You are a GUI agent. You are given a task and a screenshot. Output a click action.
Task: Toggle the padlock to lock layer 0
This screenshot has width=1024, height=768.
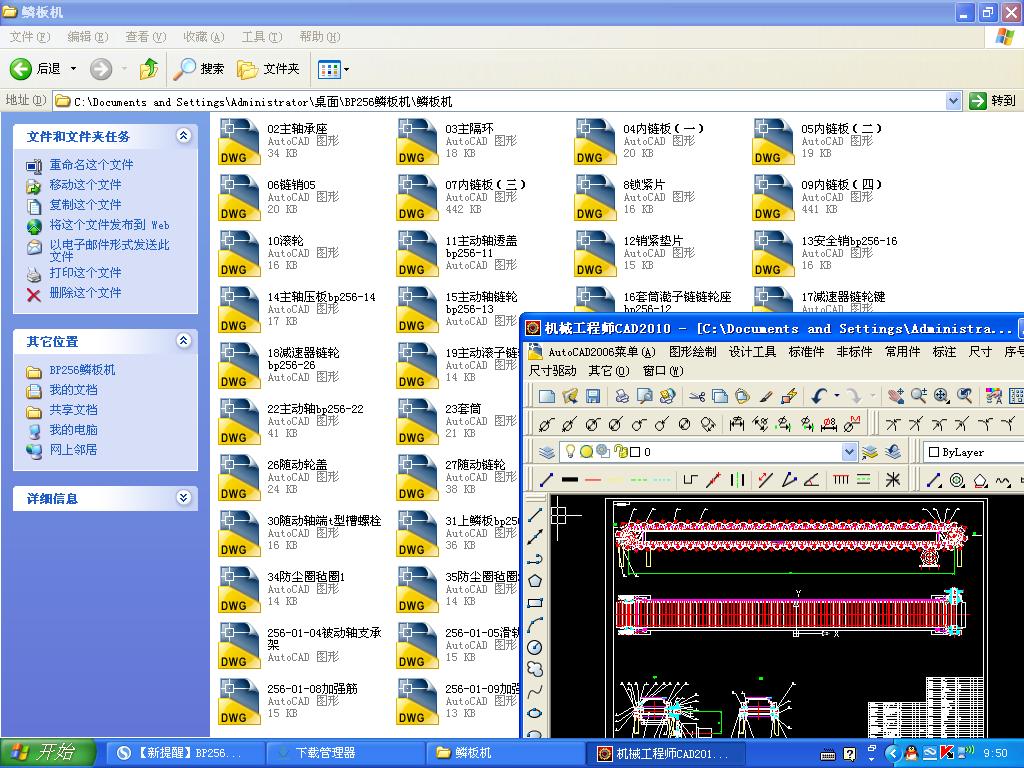[622, 452]
